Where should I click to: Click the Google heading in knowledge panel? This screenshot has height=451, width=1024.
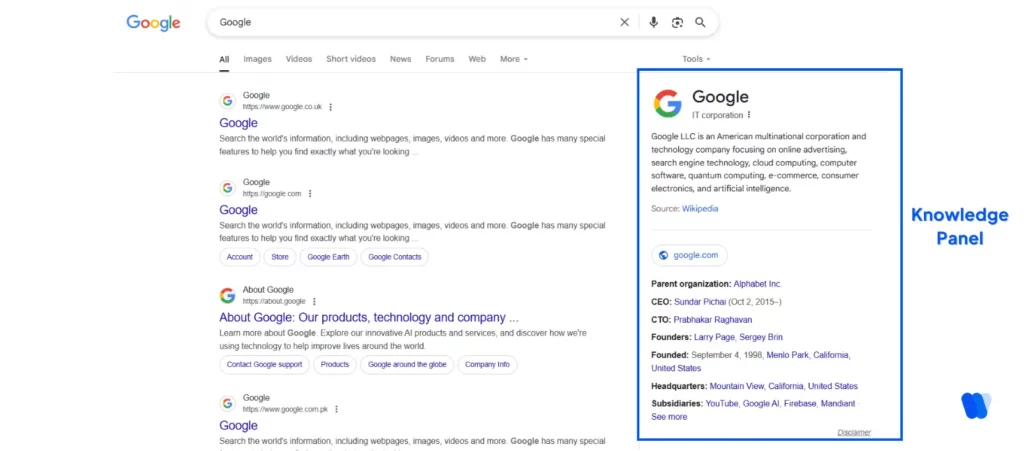click(720, 97)
